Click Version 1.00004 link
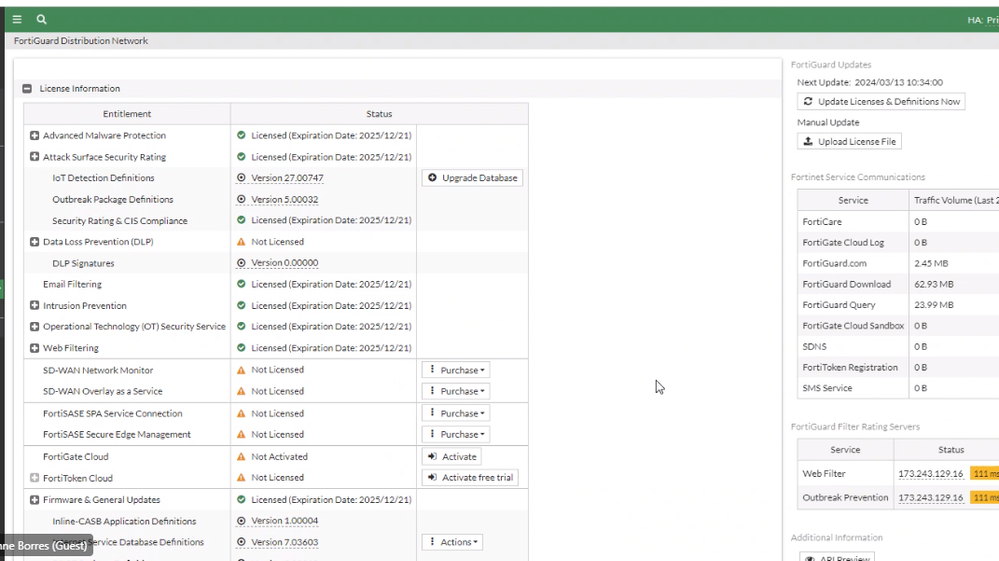Viewport: 999px width, 561px height. 285,521
